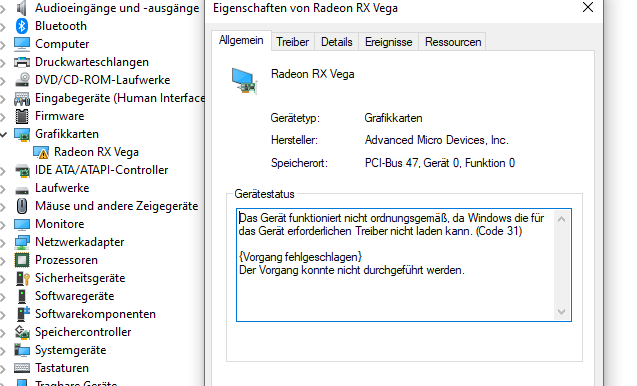Image resolution: width=637 pixels, height=386 pixels.
Task: Expand the Monitore node
Action: tap(3, 225)
